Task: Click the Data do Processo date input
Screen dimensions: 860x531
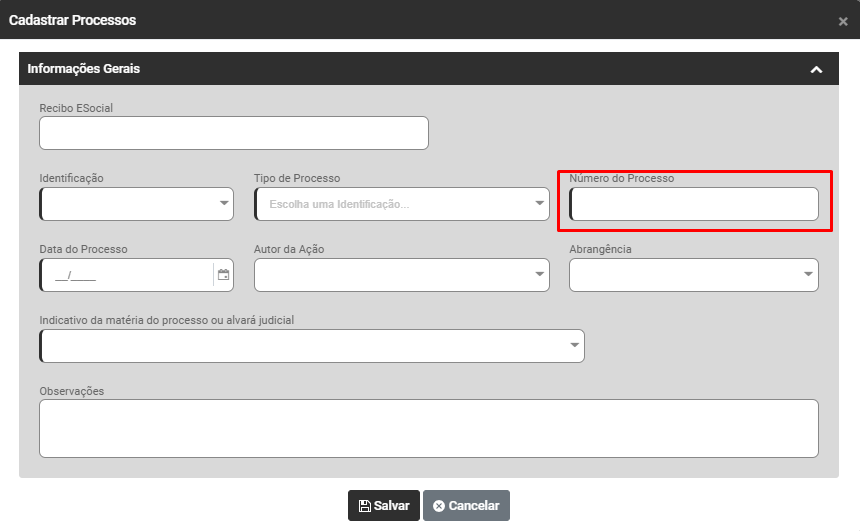Action: [125, 275]
